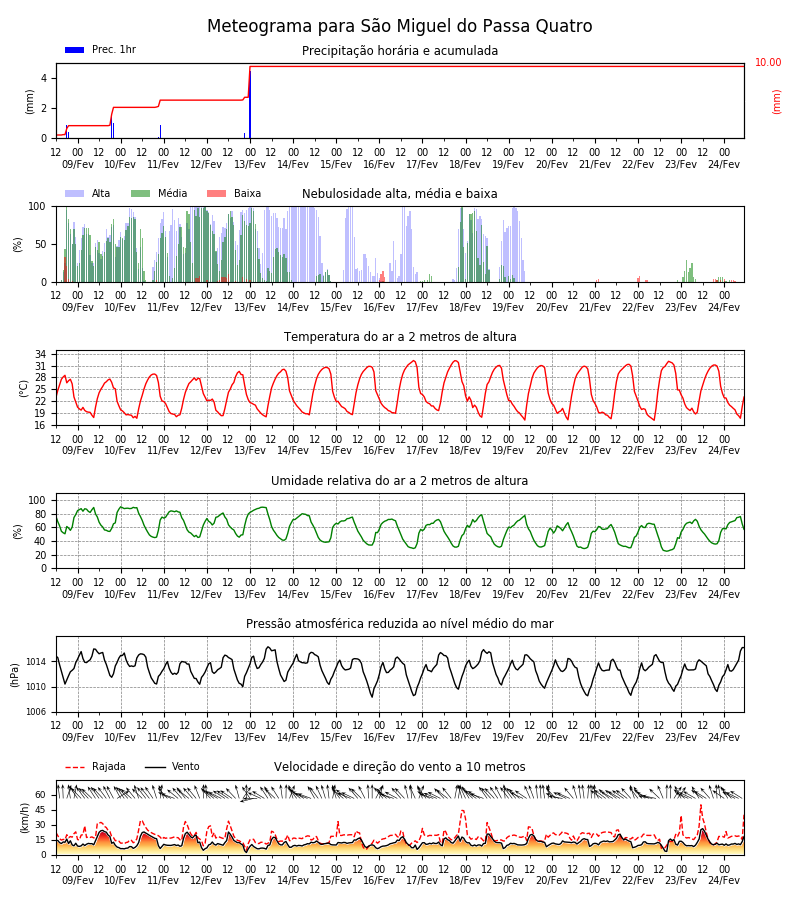Click the 18/Fev label on the temperature axis
Image resolution: width=800 pixels, height=900 pixels.
pyautogui.click(x=465, y=450)
